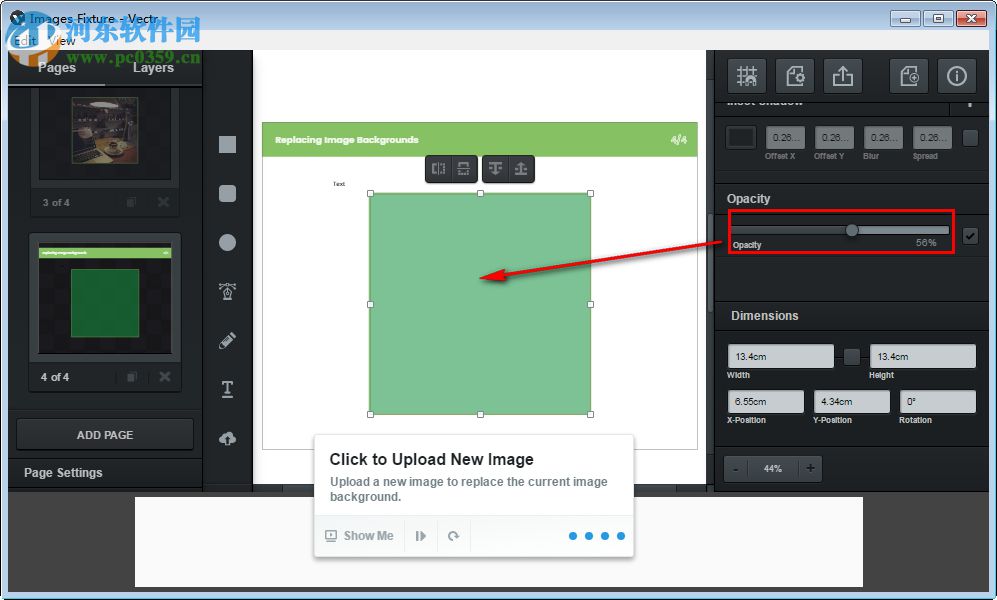This screenshot has width=997, height=600.
Task: Toggle the Opacity enable checkbox
Action: 970,236
